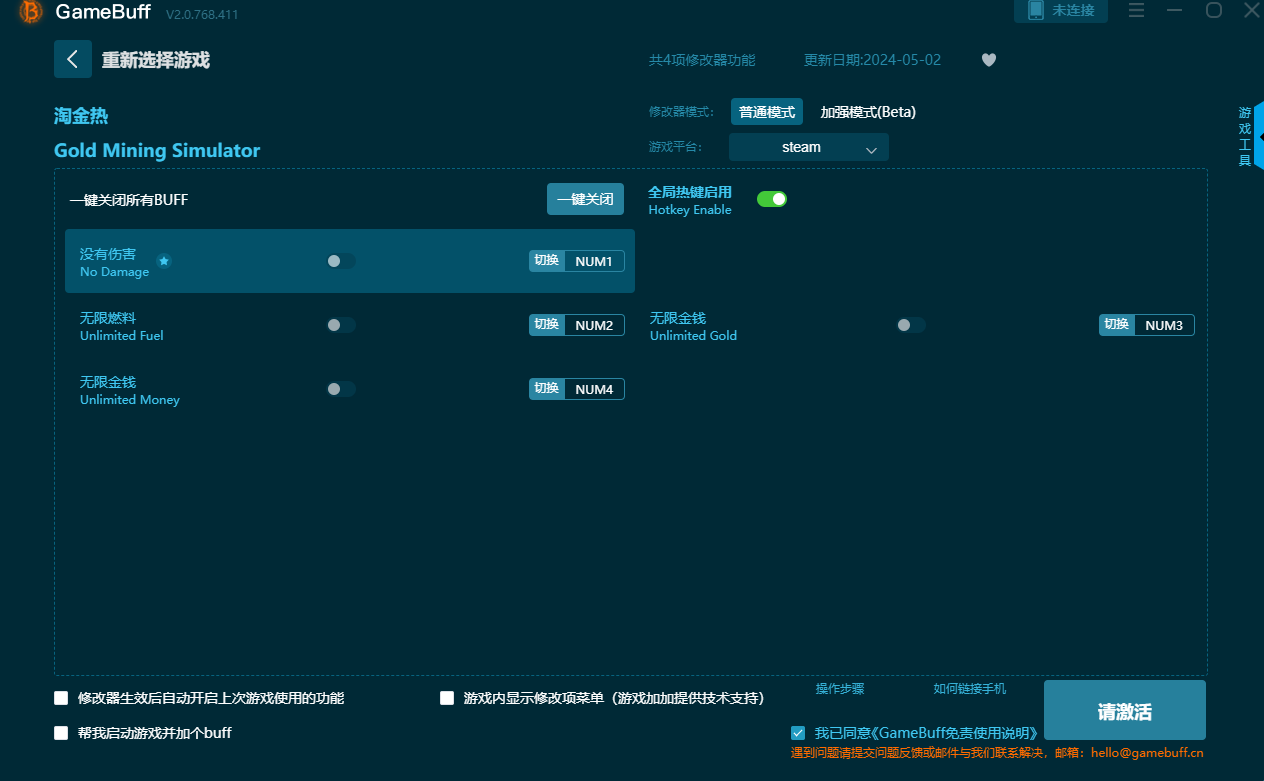Click the 重新选择游戏 label
1264x781 pixels.
pos(156,60)
